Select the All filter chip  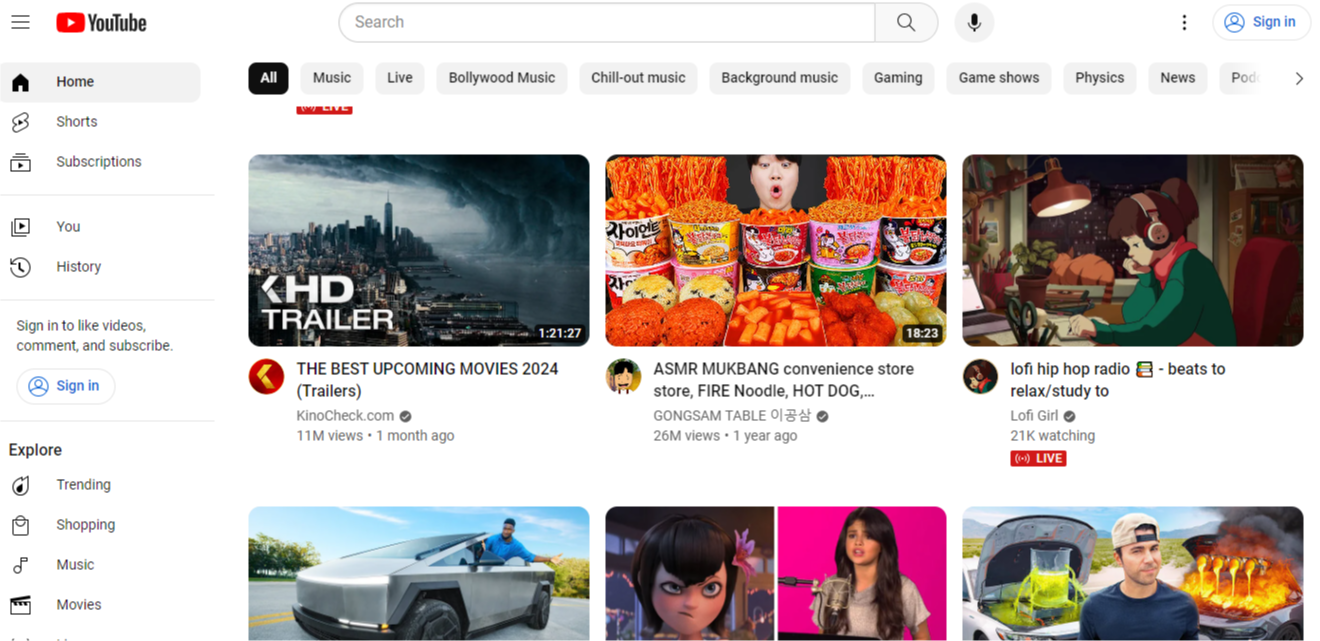(269, 78)
